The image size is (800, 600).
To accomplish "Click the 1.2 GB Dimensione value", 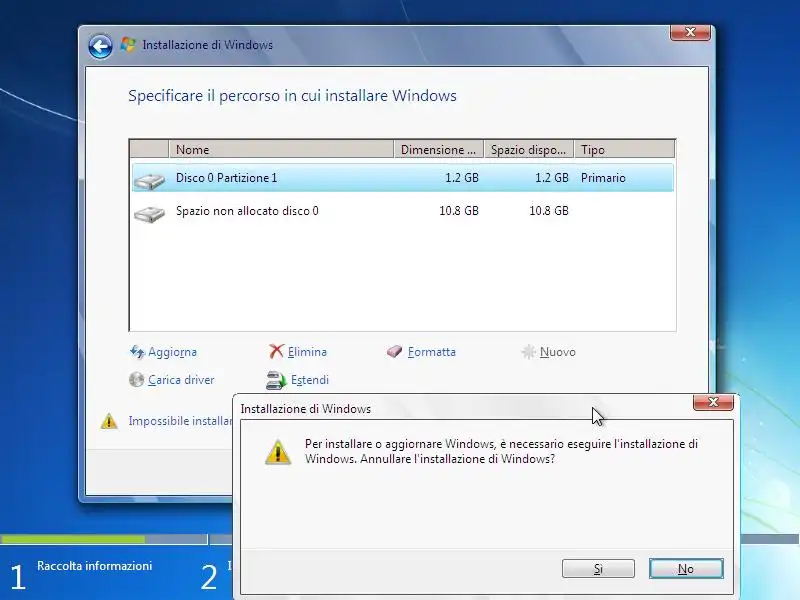I will pos(462,178).
